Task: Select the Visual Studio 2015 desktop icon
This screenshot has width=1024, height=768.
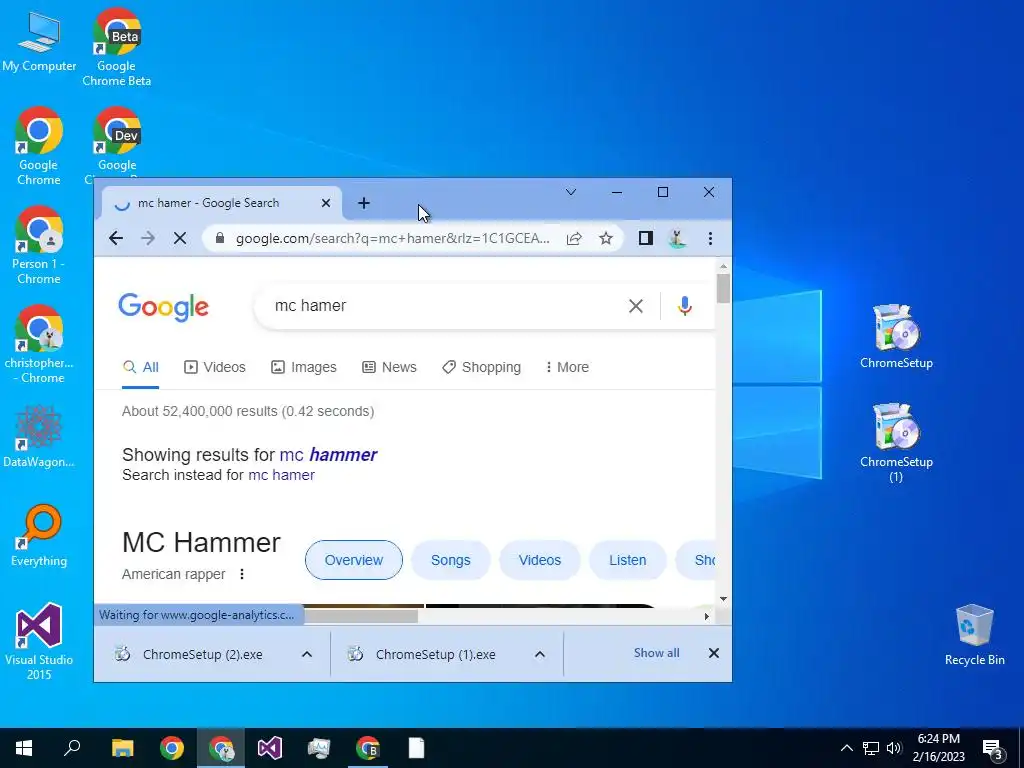Action: 39,641
